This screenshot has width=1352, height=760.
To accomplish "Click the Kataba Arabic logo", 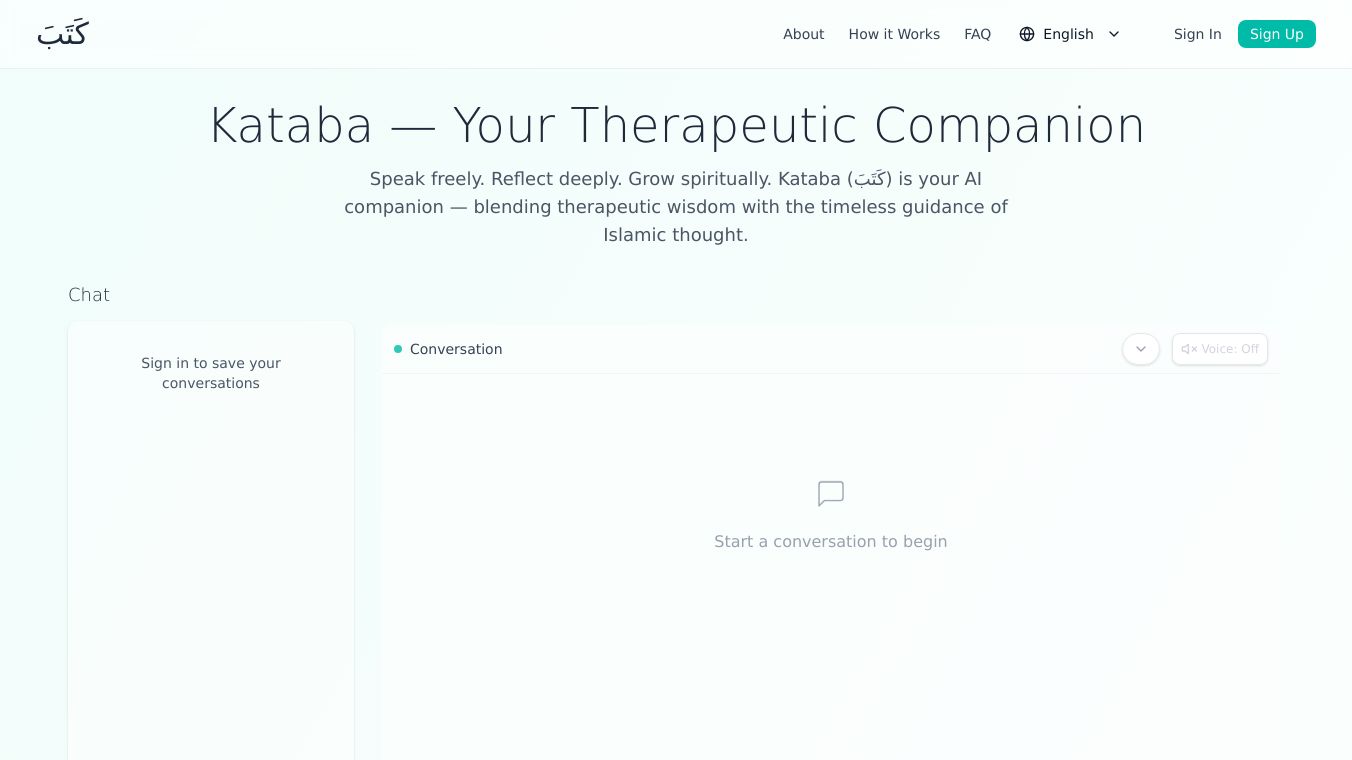I will pos(62,34).
